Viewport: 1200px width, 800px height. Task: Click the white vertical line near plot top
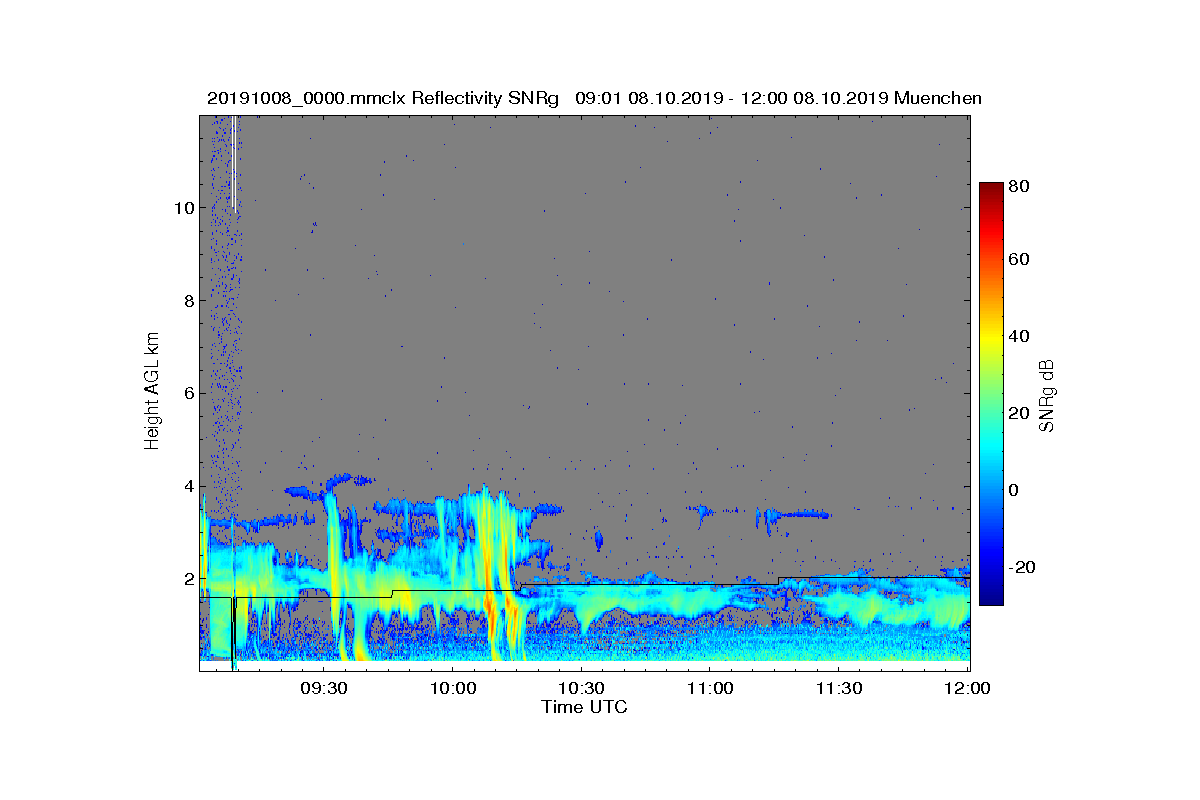pyautogui.click(x=233, y=162)
